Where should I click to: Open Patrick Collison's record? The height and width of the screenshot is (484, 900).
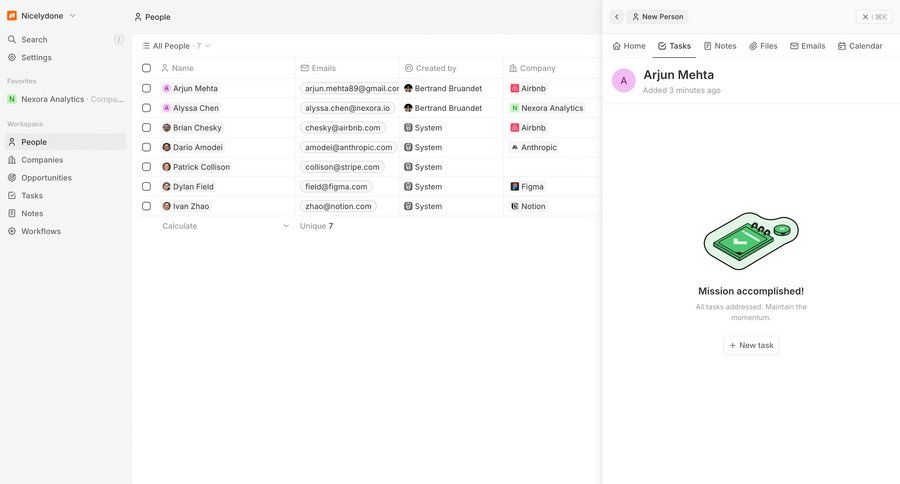coord(196,167)
